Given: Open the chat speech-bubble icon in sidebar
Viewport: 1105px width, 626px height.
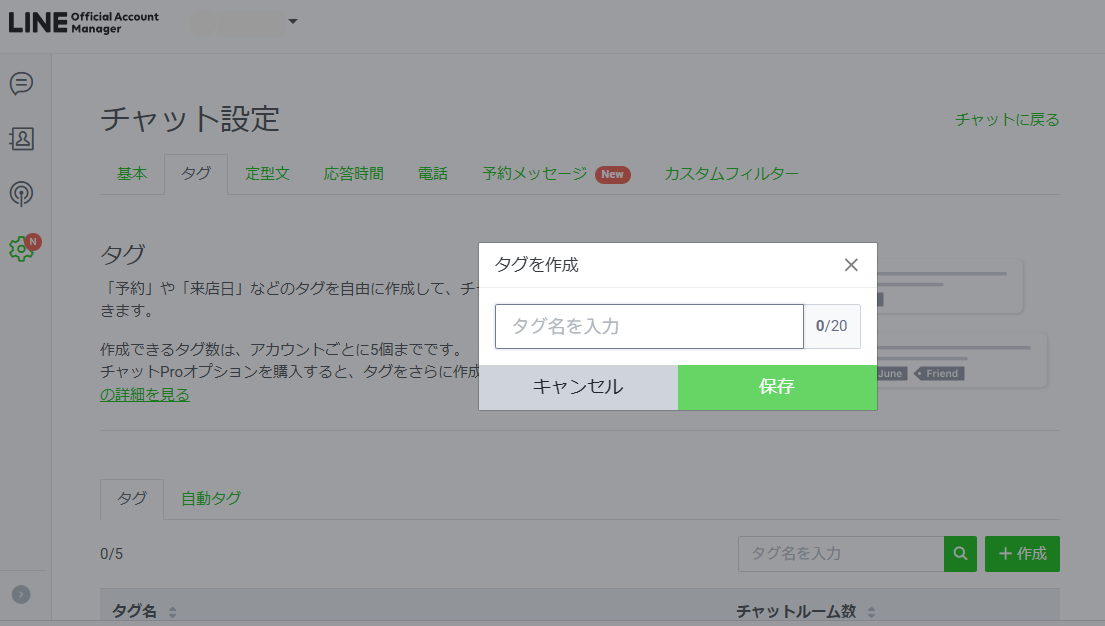Looking at the screenshot, I should tap(21, 84).
